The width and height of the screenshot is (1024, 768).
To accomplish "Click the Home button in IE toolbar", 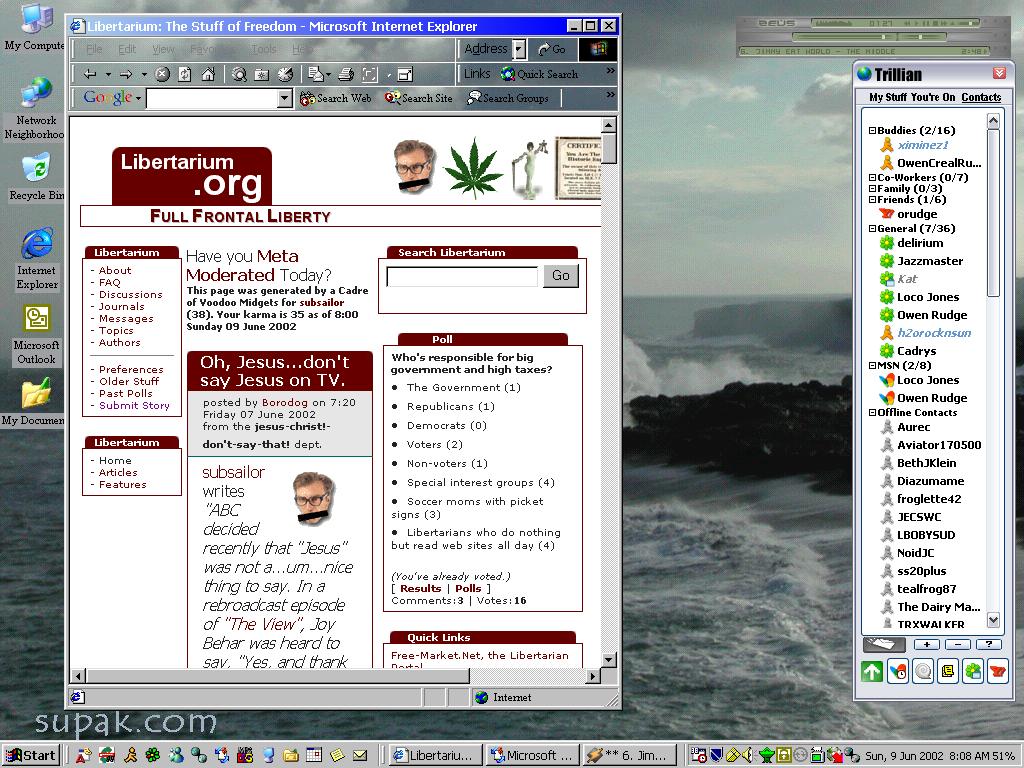I will point(208,74).
